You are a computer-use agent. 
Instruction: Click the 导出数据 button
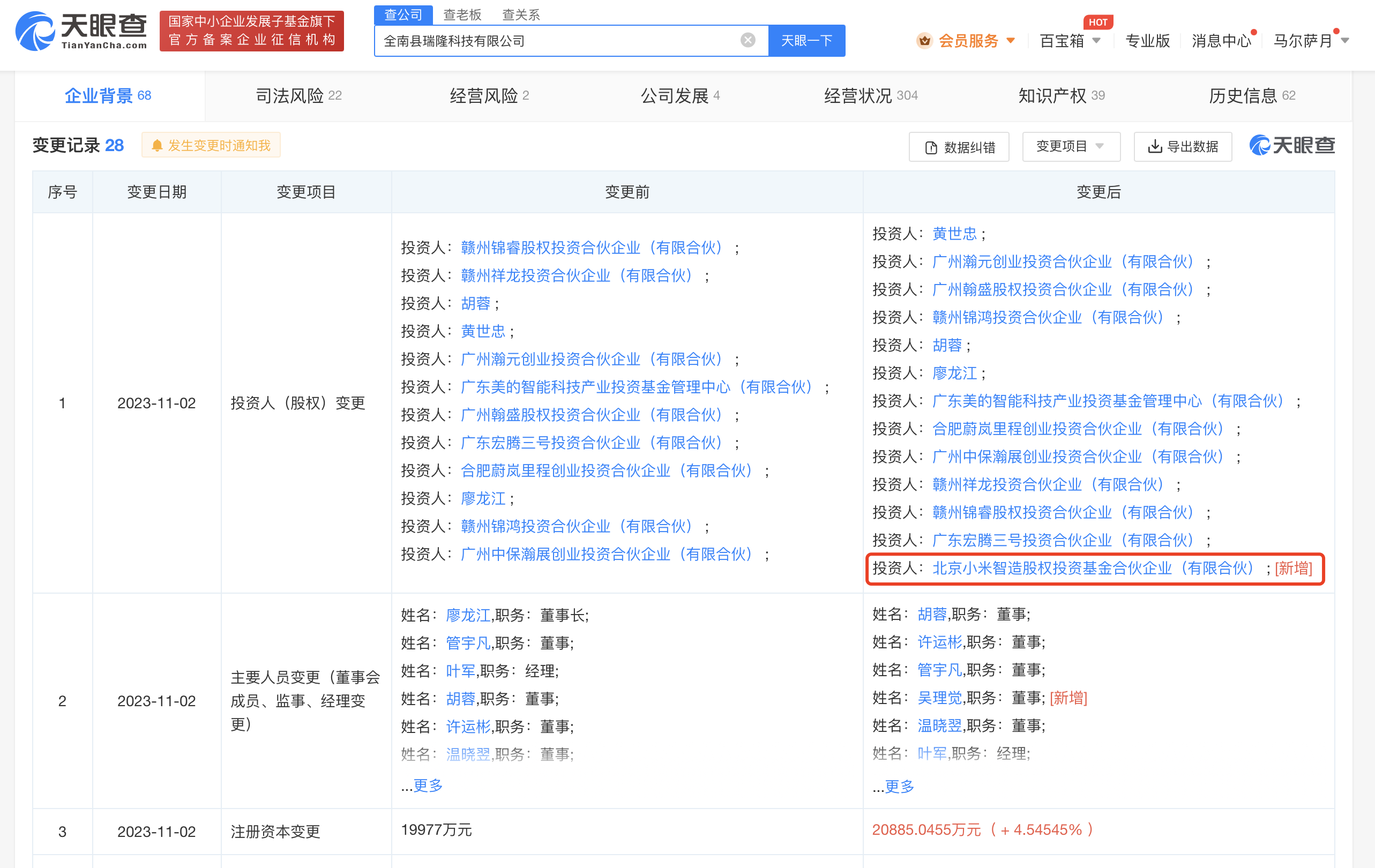click(x=1183, y=146)
